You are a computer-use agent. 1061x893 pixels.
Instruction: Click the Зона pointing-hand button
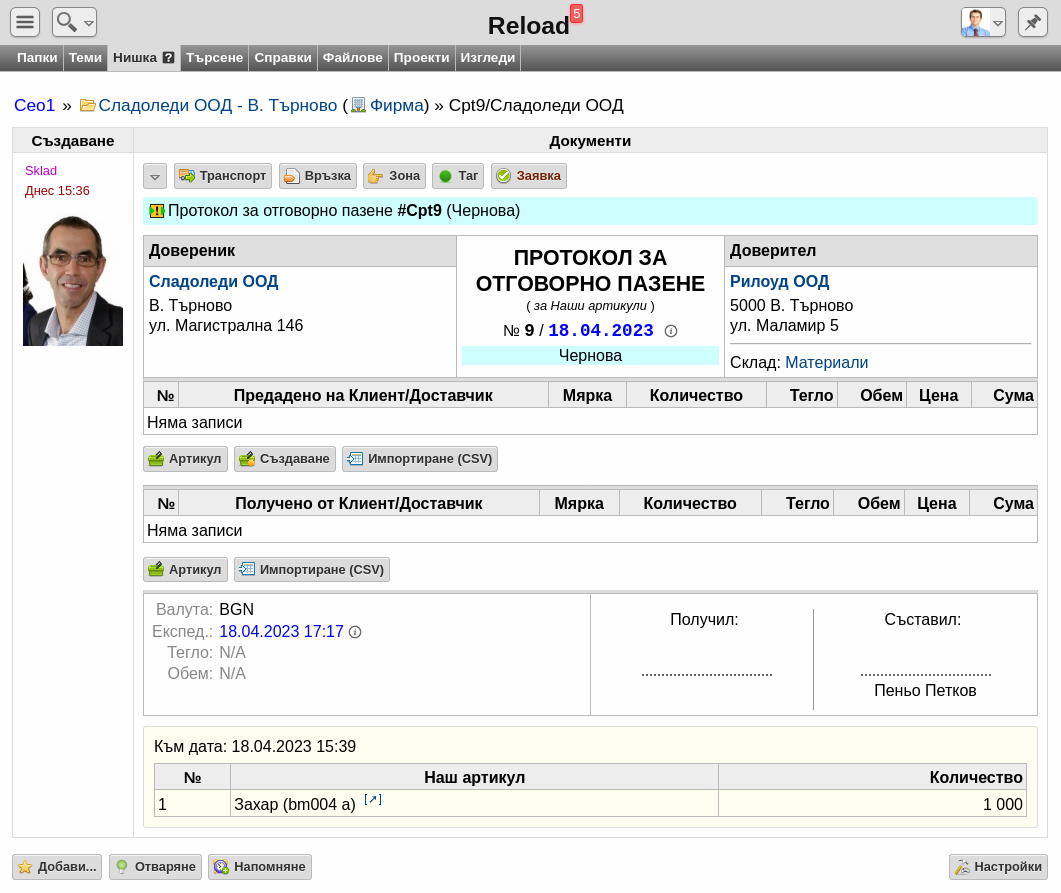click(394, 176)
